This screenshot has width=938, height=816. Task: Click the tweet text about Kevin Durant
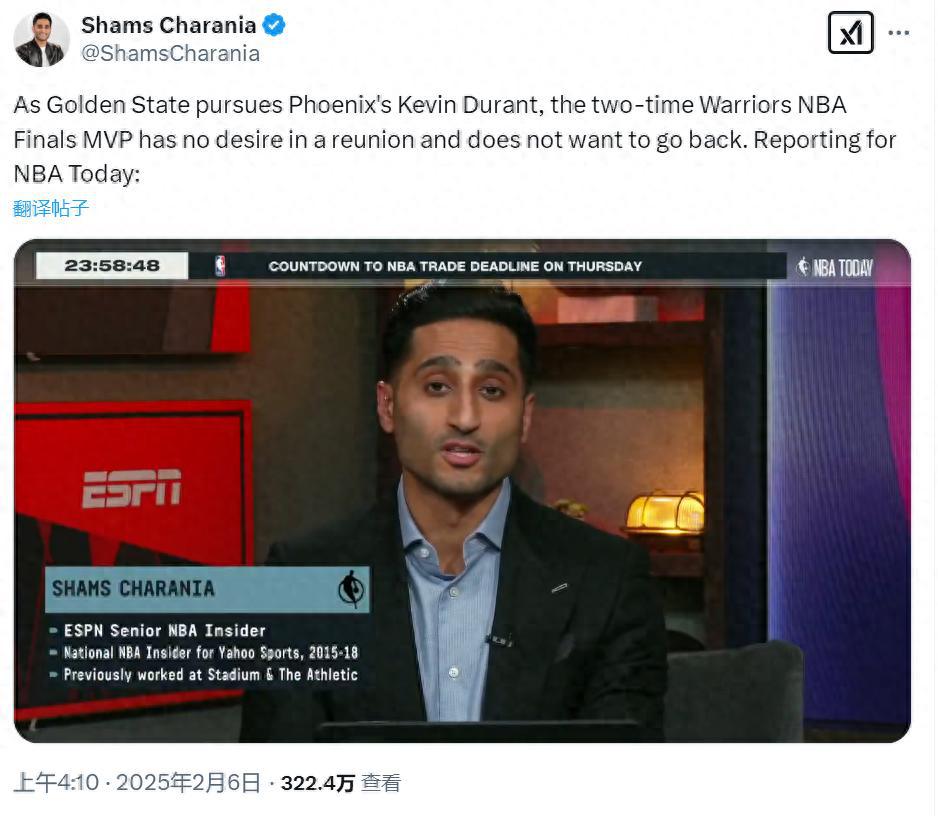[455, 139]
